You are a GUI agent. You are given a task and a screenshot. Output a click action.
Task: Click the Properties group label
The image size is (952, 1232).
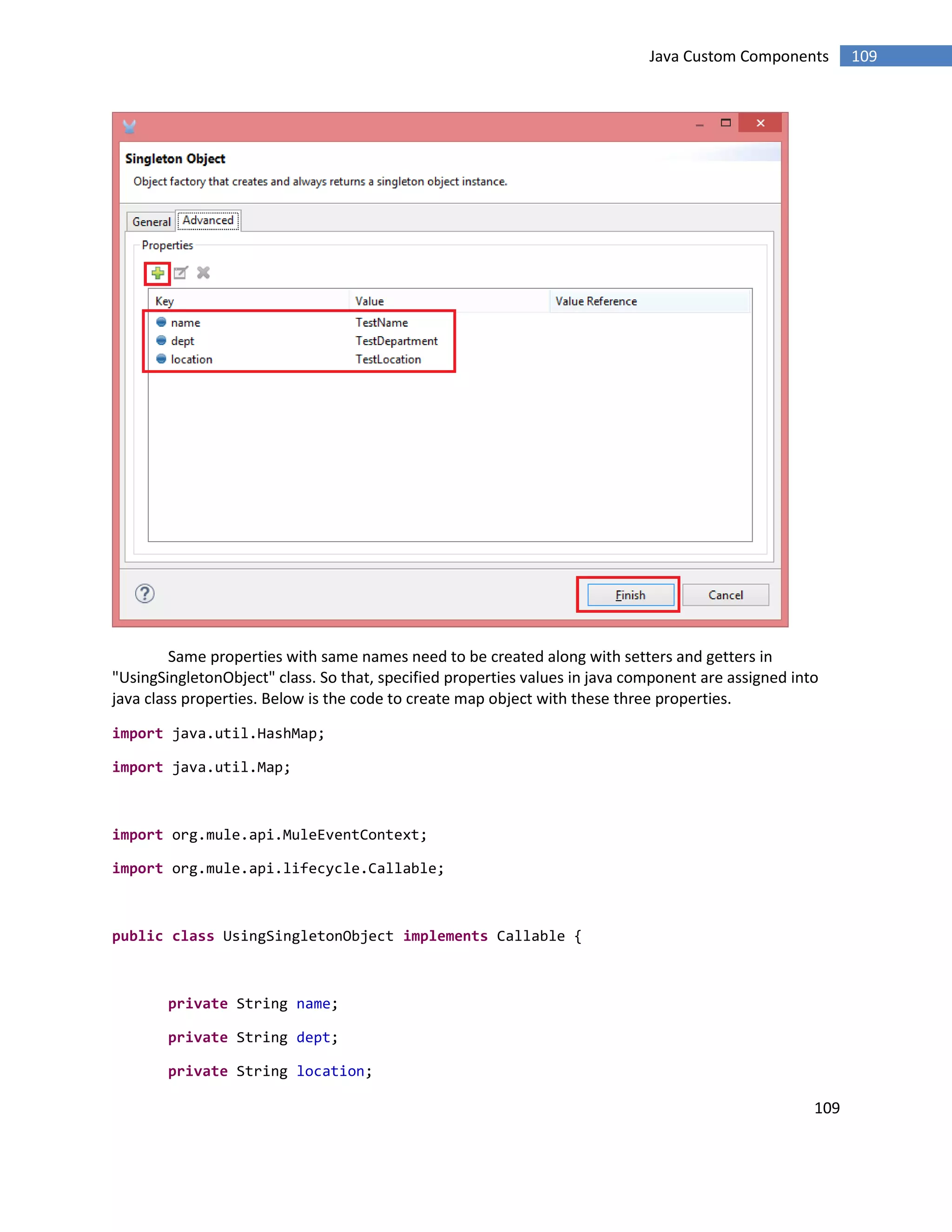[167, 245]
